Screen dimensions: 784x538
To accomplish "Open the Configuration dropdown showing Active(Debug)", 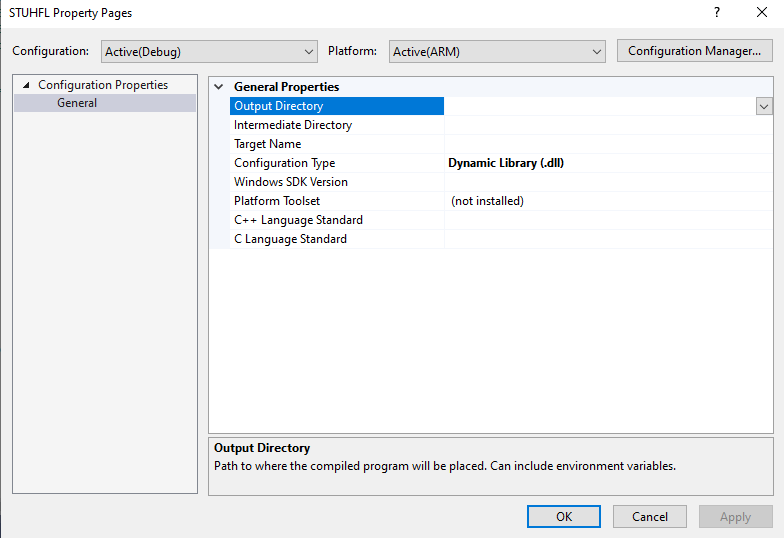I will 209,52.
